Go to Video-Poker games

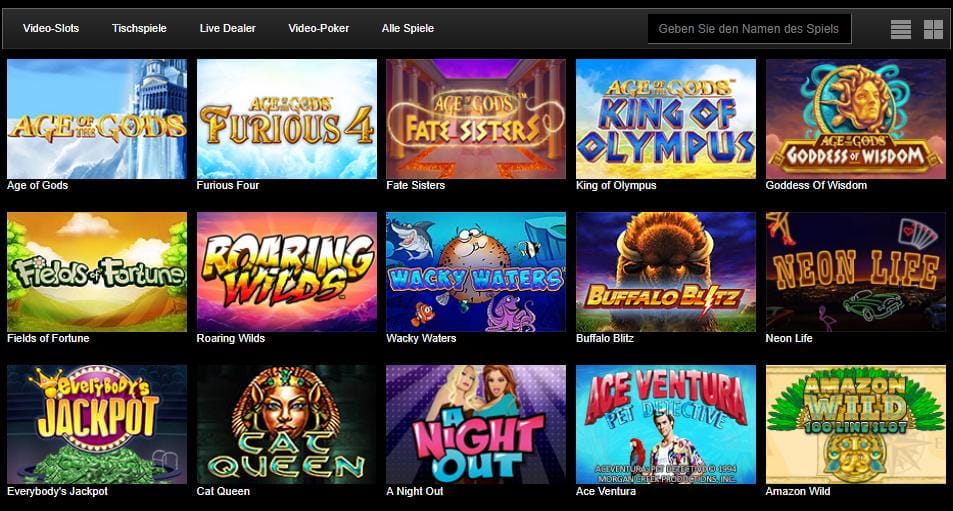[318, 28]
